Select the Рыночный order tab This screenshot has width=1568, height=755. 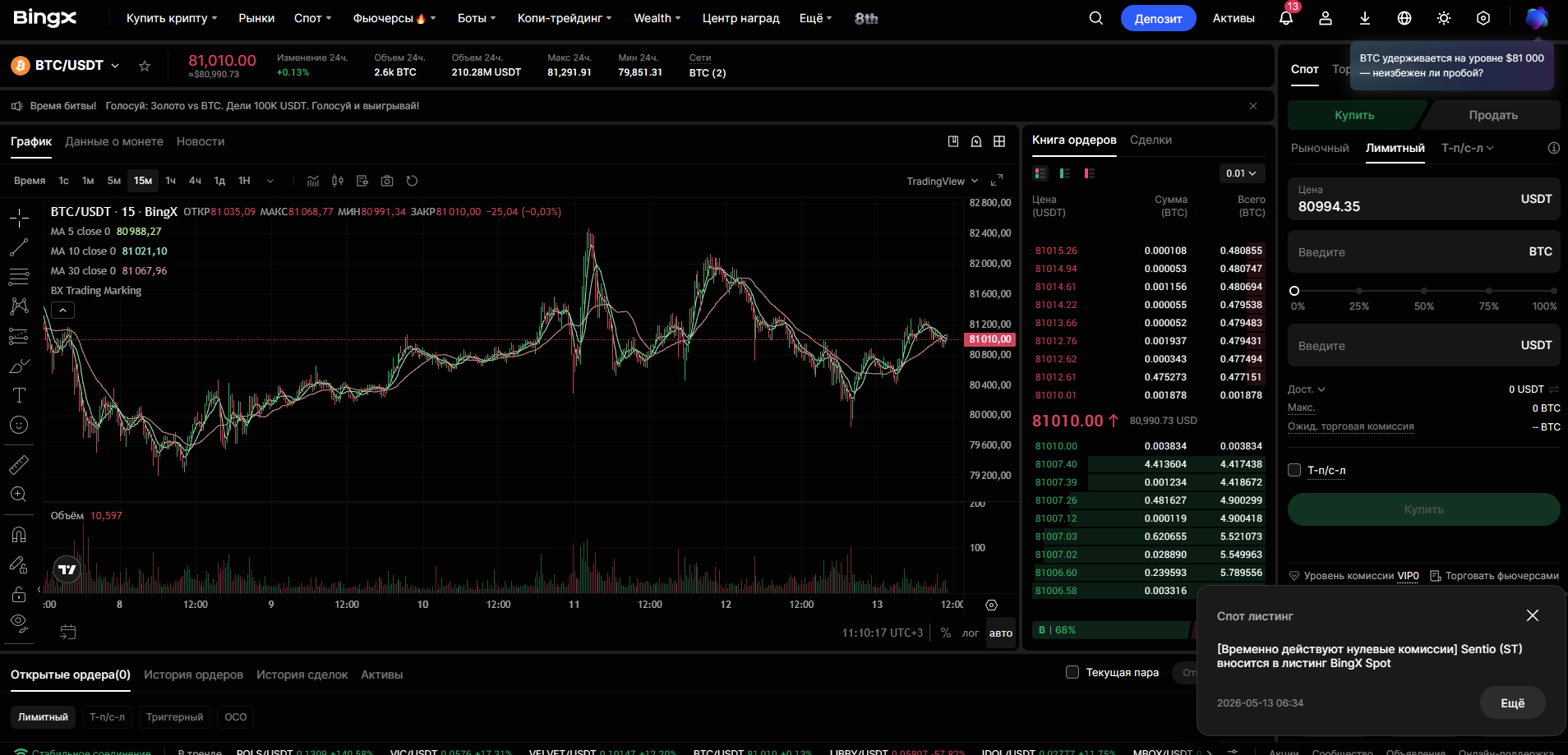point(1320,148)
